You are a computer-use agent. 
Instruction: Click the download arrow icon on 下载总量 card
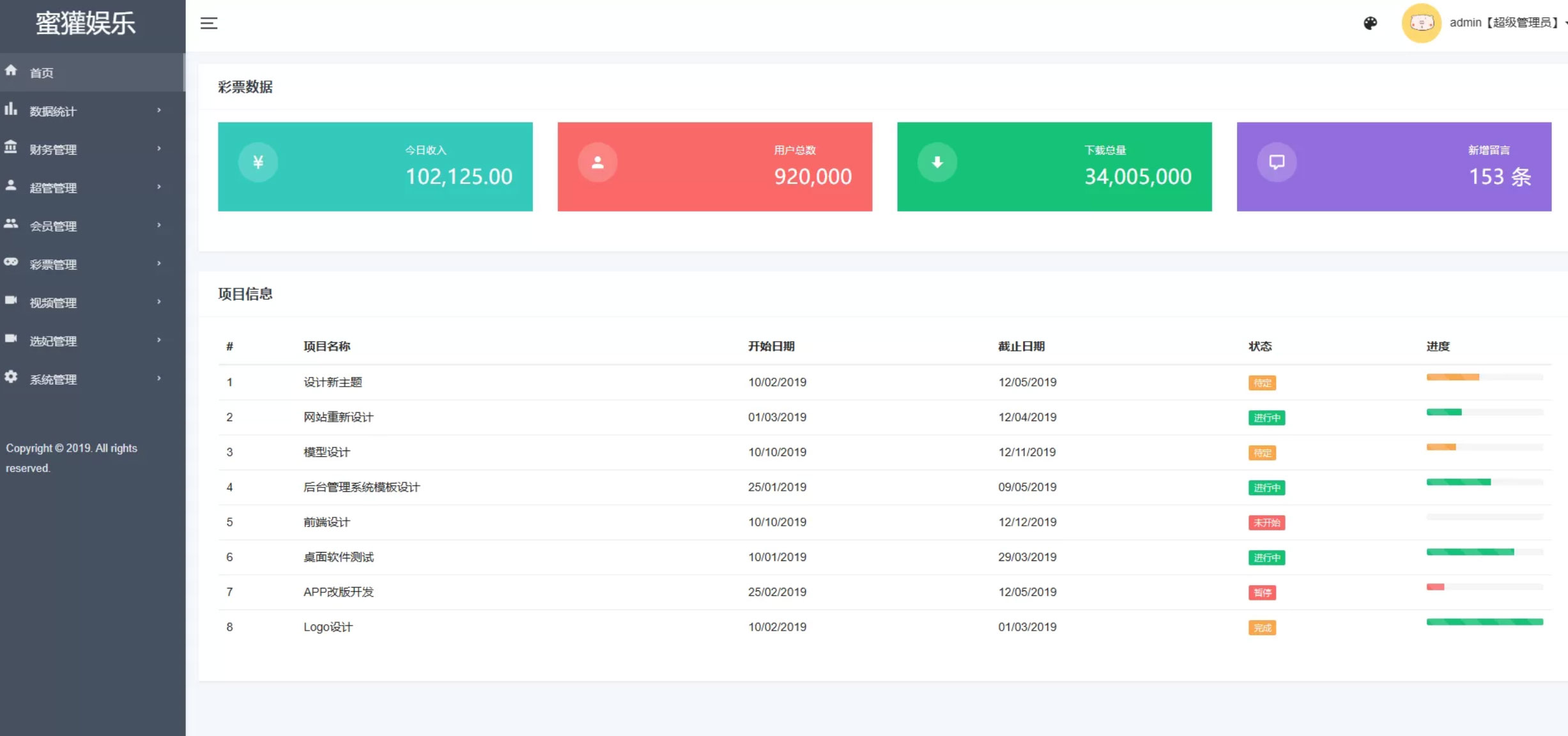tap(937, 162)
